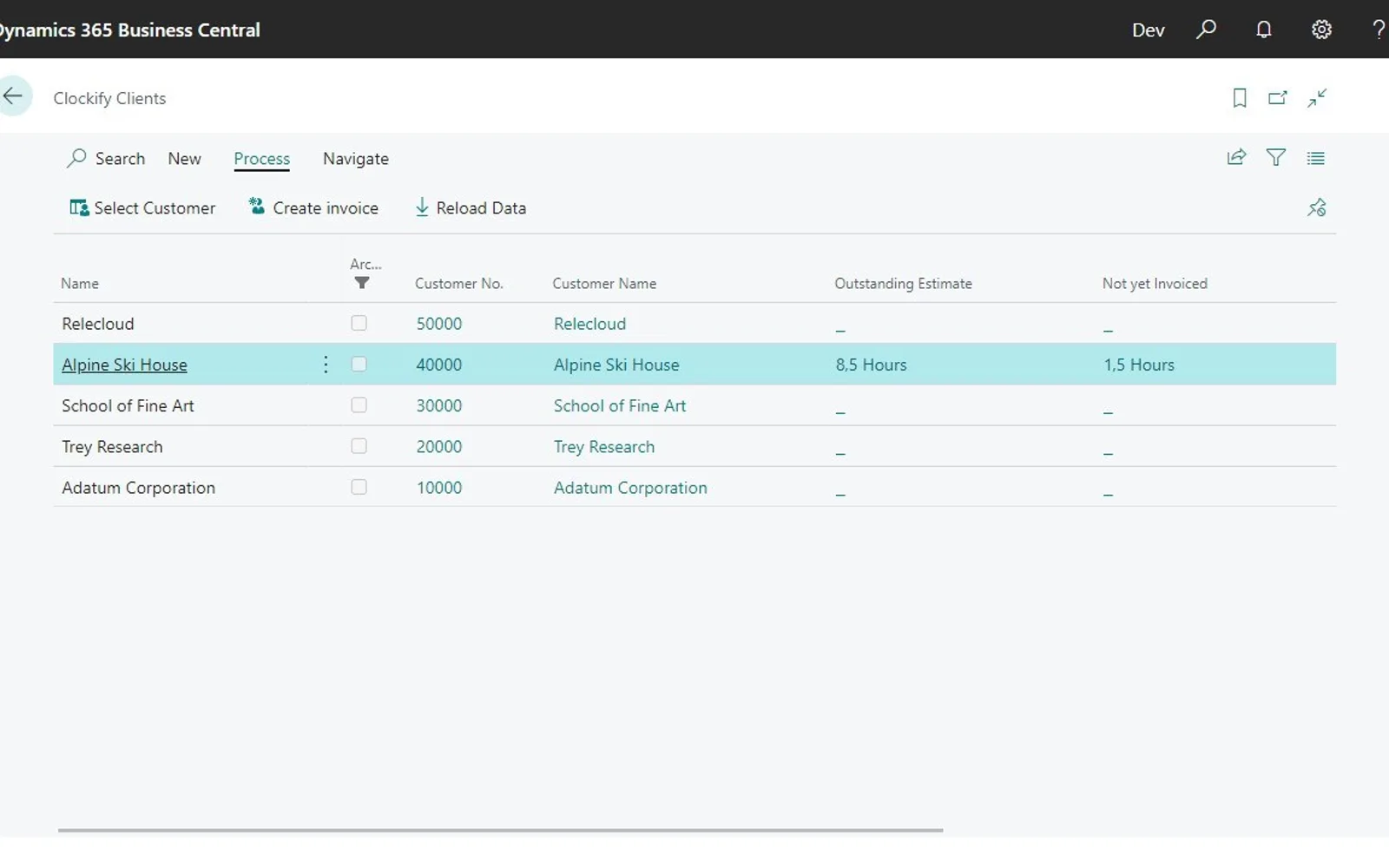This screenshot has width=1389, height=868.
Task: Select the 1,5 Hours not yet invoiced cell
Action: point(1139,365)
